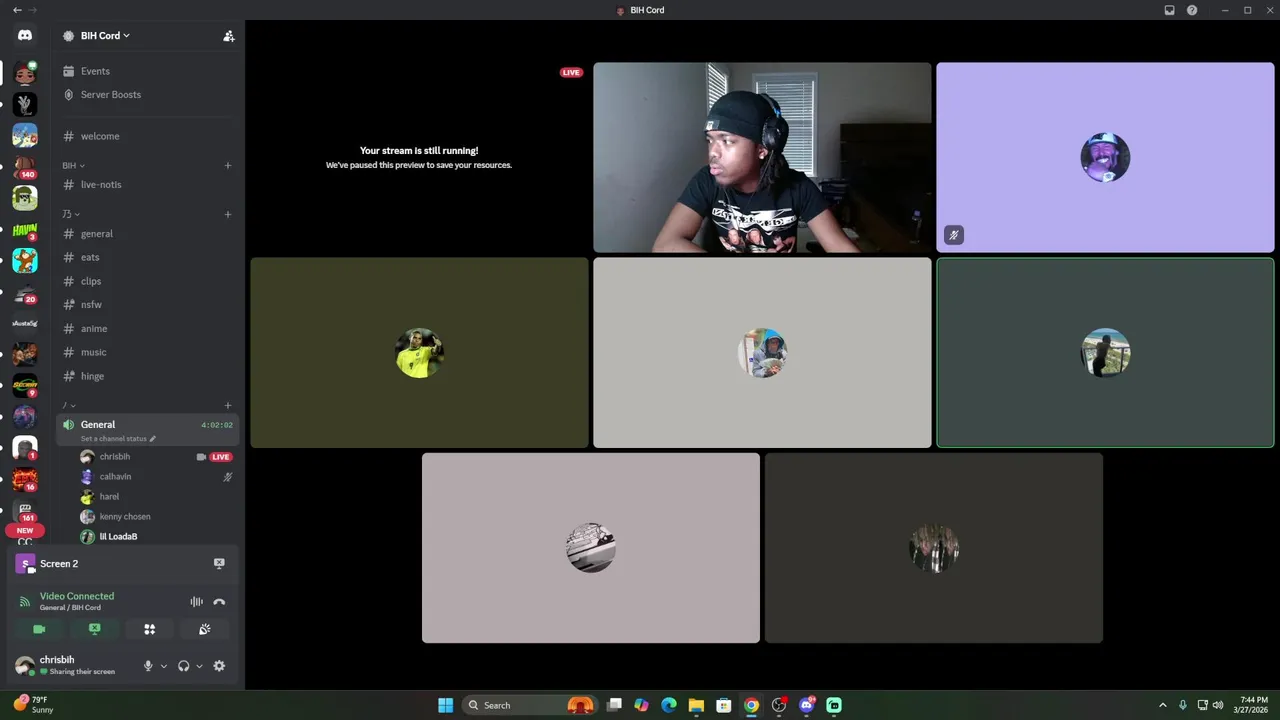Image resolution: width=1280 pixels, height=720 pixels.
Task: Open File Explorer from the taskbar
Action: click(696, 705)
